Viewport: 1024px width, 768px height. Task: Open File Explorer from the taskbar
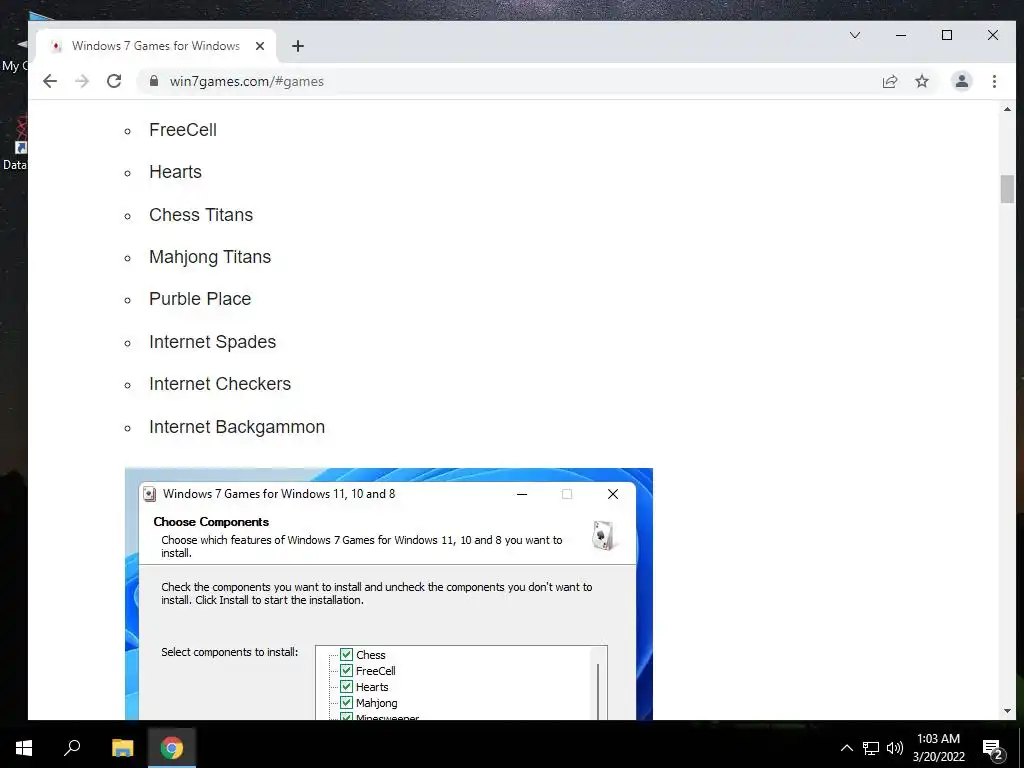click(122, 748)
